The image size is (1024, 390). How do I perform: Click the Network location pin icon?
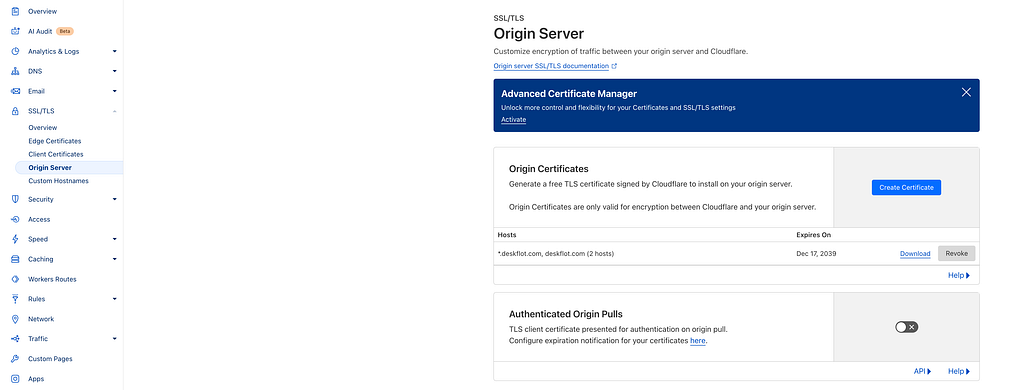tap(15, 319)
